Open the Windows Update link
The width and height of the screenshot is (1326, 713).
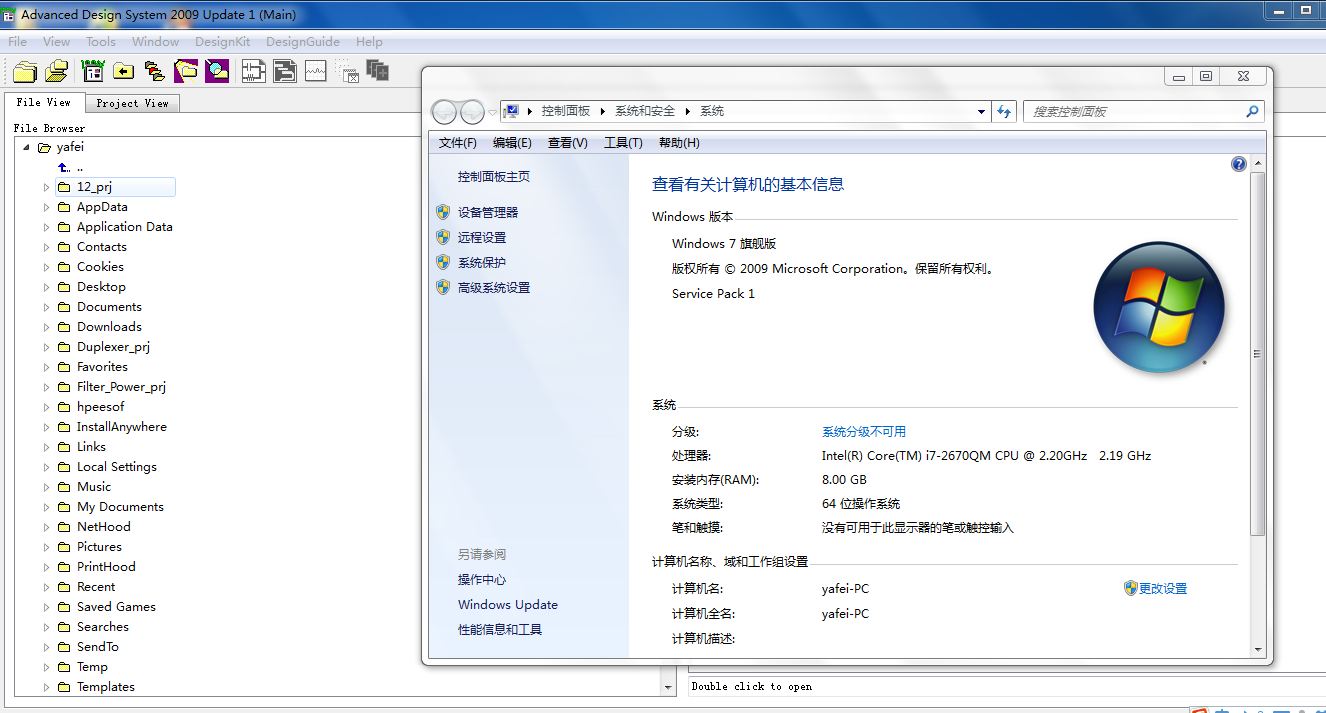(x=508, y=605)
